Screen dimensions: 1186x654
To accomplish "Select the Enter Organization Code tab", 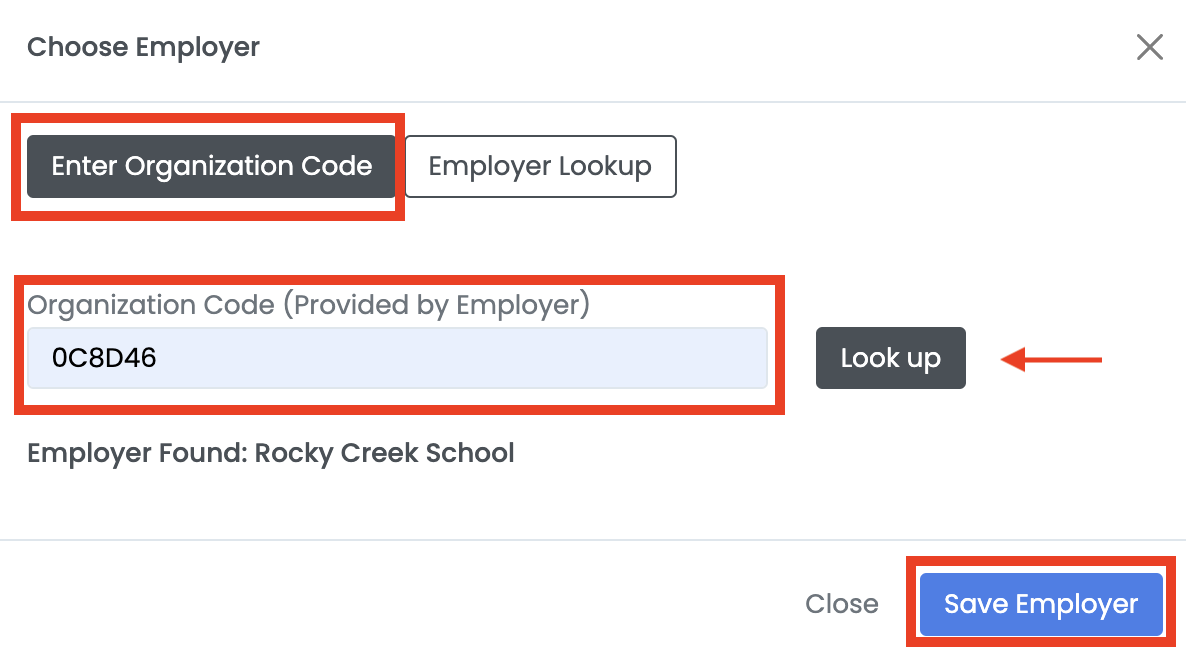I will coord(211,166).
